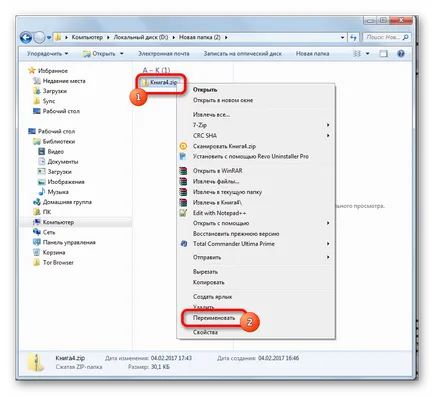434x396 pixels.
Task: Open Свойства from context menu
Action: (256, 332)
